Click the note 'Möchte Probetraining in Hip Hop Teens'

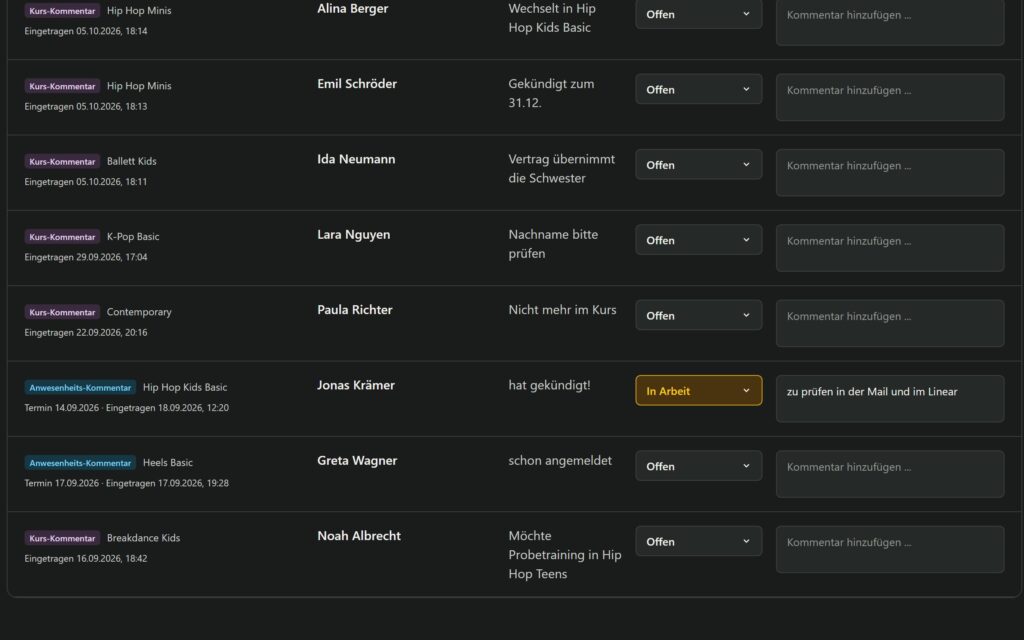[565, 554]
